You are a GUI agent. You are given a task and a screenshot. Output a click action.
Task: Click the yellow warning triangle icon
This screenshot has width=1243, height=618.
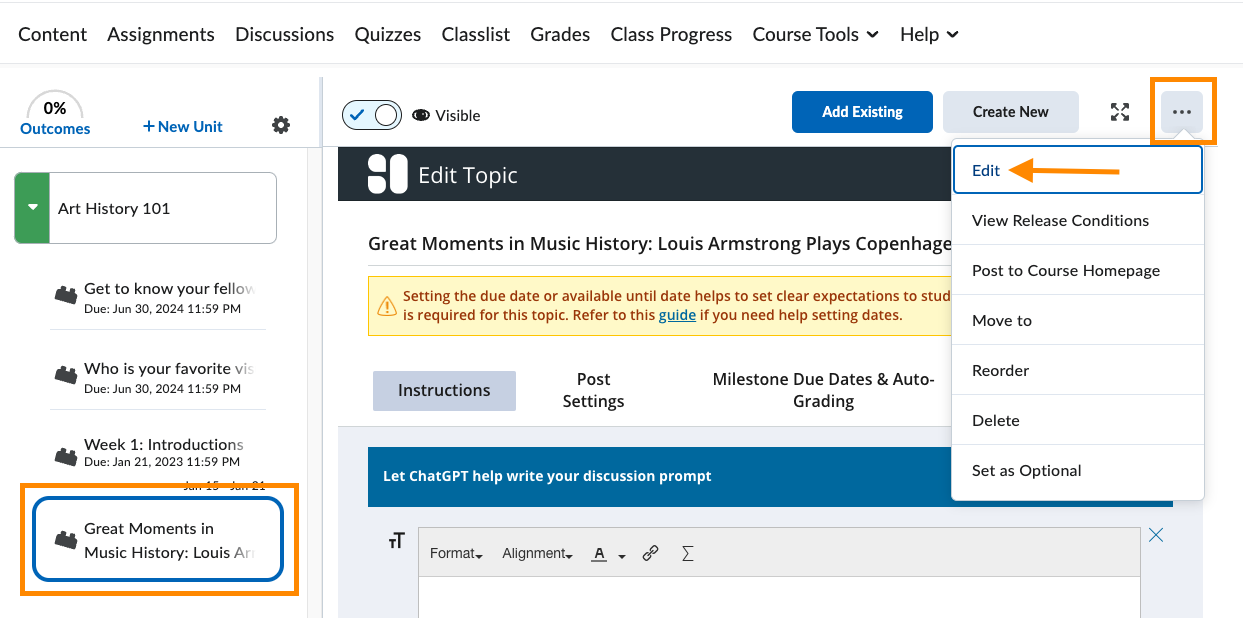[x=386, y=305]
